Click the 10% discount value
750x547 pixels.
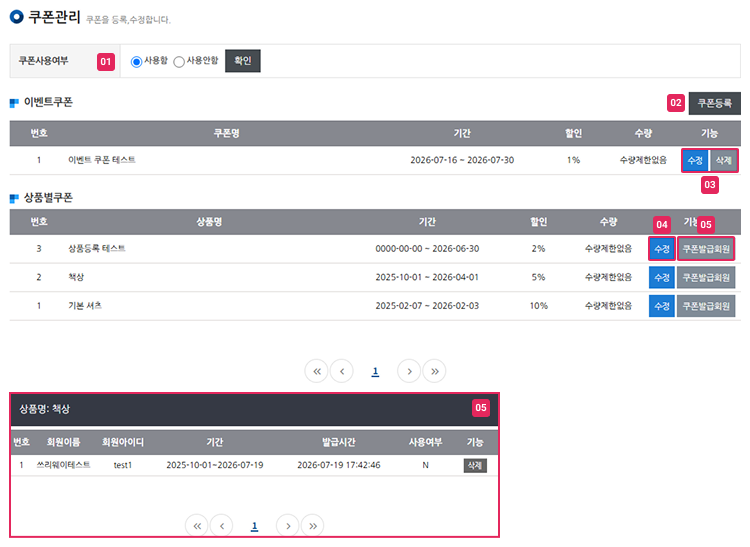[539, 306]
